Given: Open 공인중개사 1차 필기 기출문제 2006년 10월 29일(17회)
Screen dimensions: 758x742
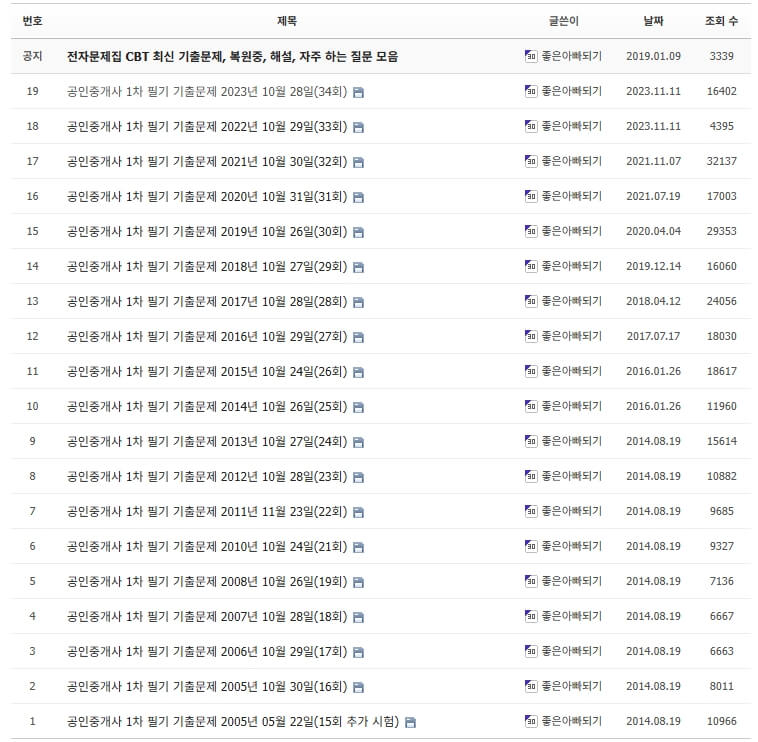Looking at the screenshot, I should (207, 652).
